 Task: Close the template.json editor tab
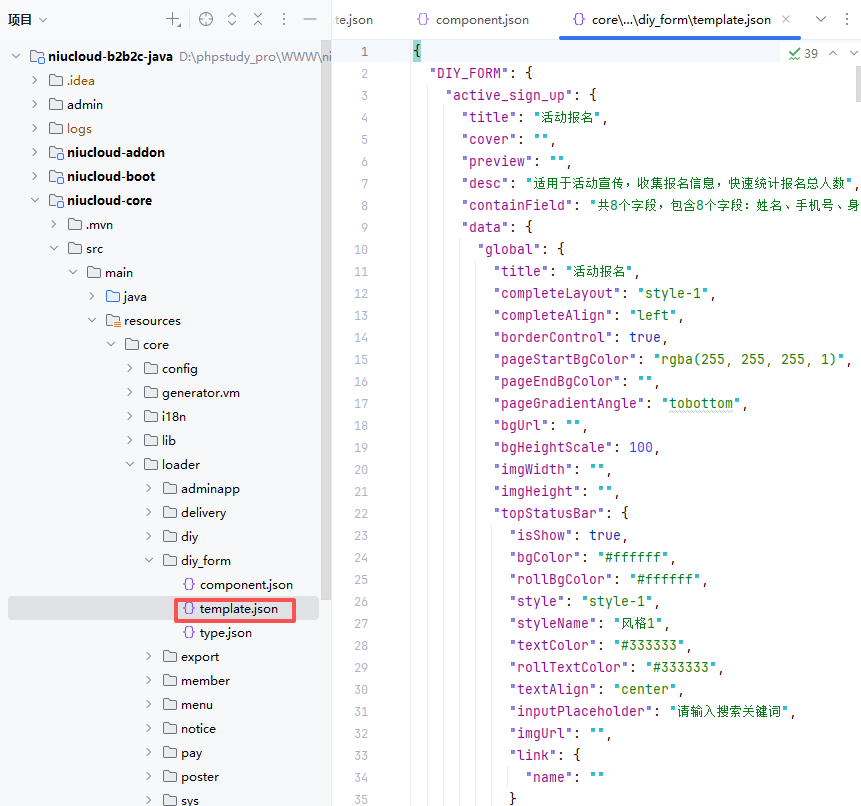(x=786, y=20)
